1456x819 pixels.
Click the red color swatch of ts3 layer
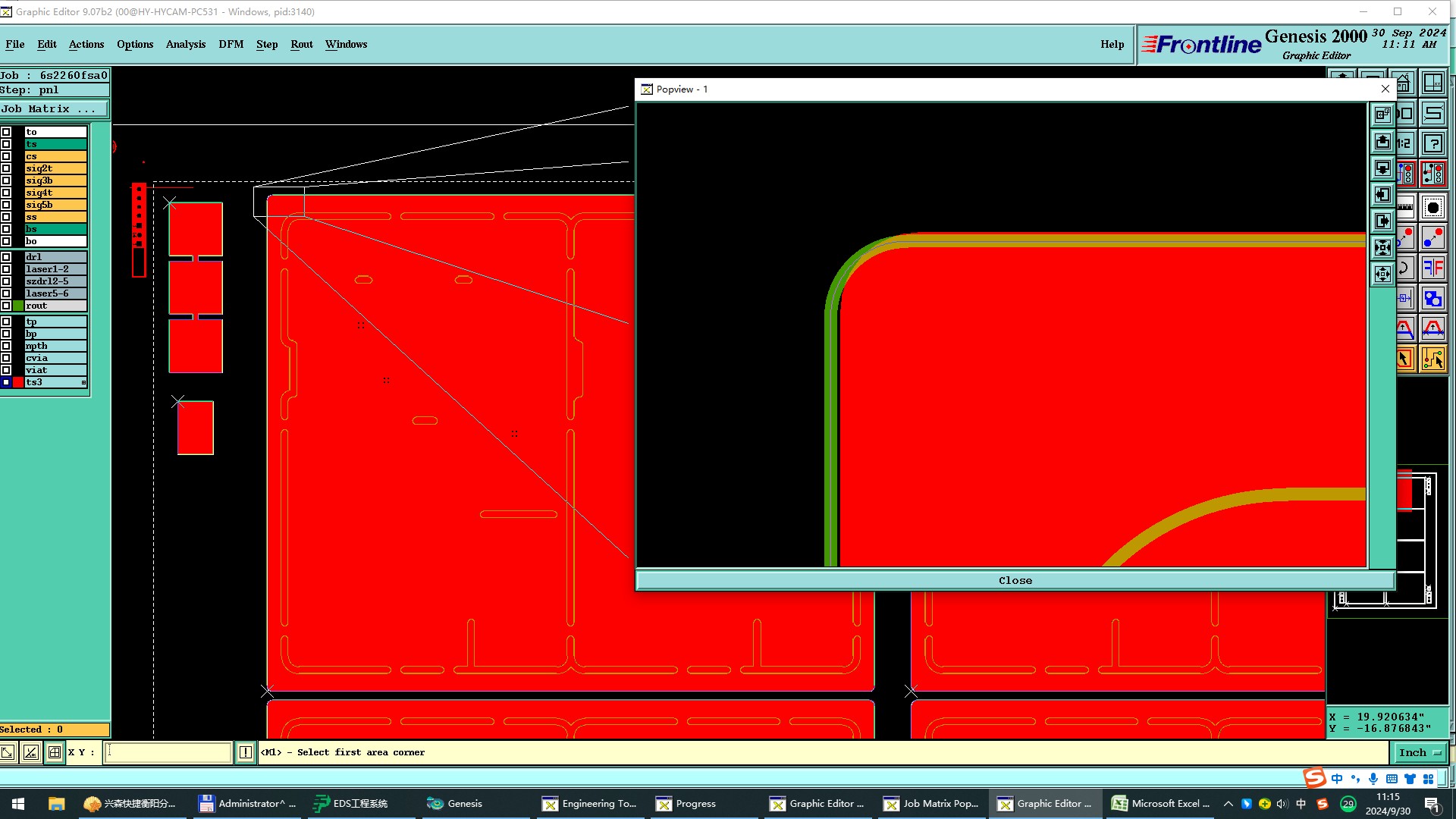(x=18, y=382)
